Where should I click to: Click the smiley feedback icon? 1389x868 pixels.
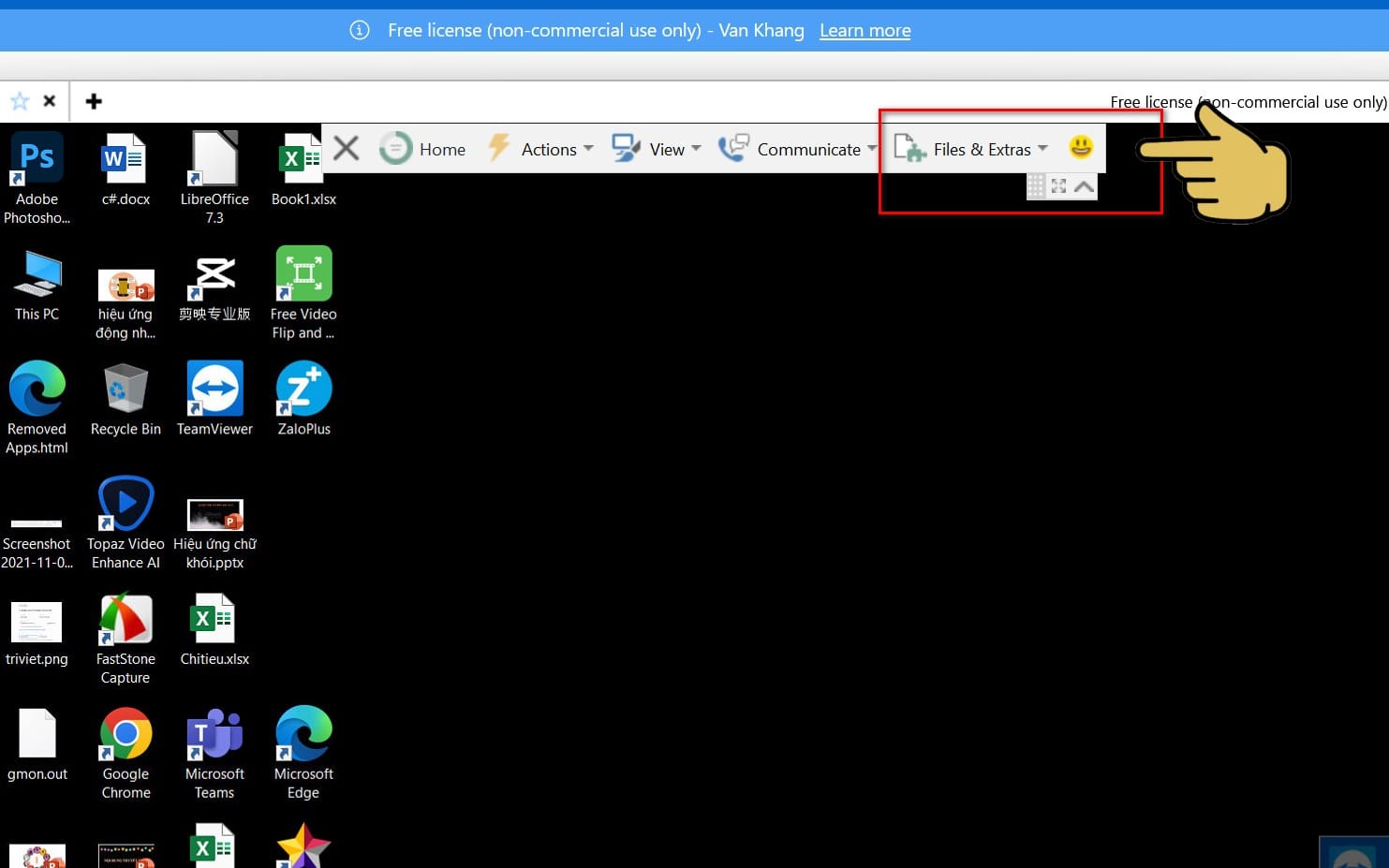1081,147
